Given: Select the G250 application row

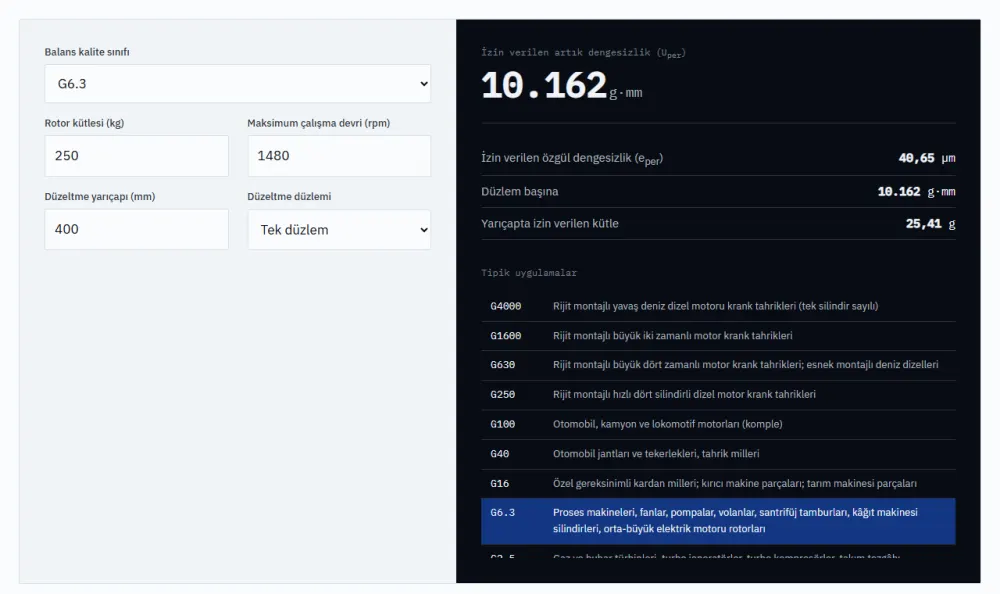Looking at the screenshot, I should point(718,395).
